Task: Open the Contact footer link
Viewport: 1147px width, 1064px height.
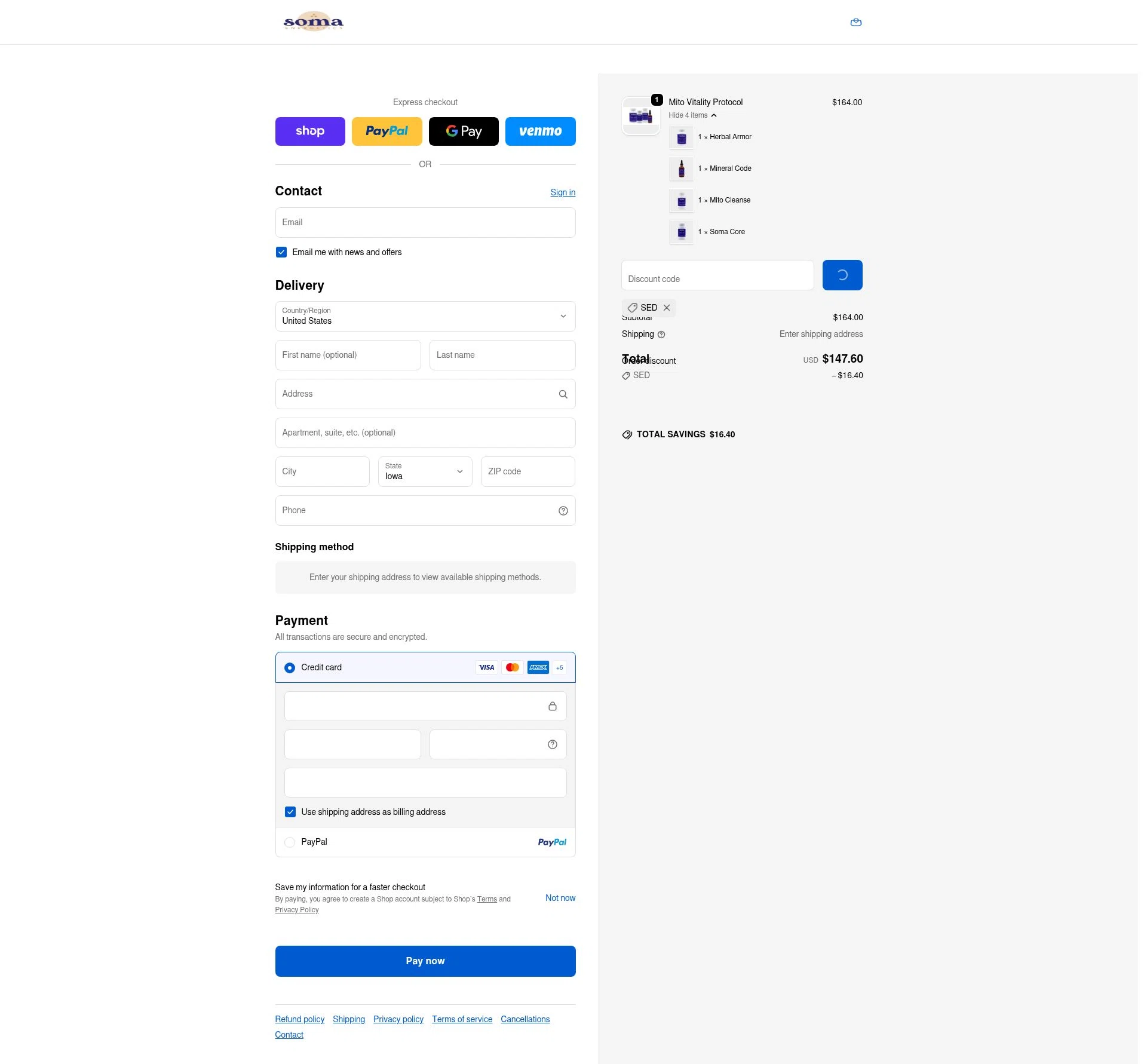Action: (x=289, y=1035)
